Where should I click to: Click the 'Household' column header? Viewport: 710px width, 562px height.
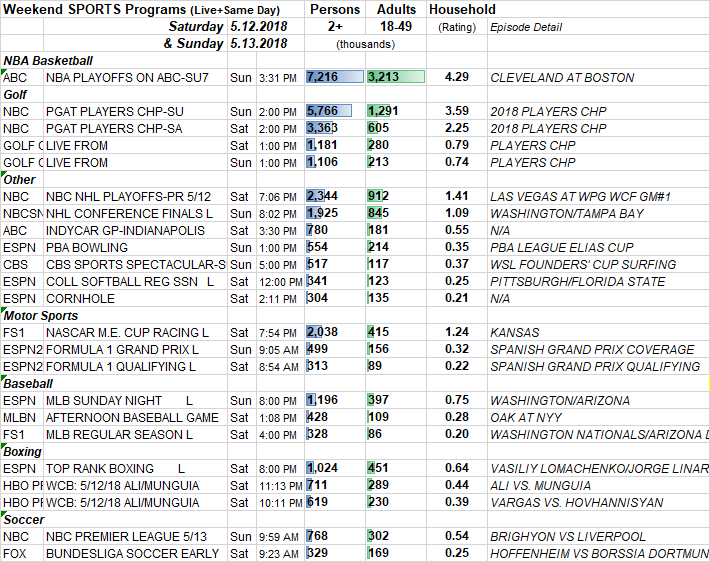click(462, 10)
